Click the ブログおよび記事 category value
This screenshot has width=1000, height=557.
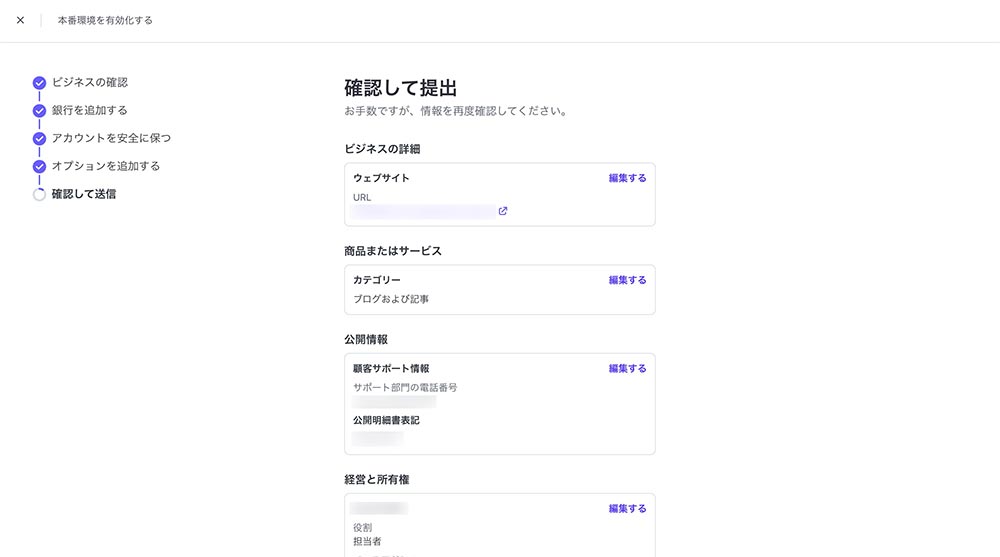coord(391,299)
